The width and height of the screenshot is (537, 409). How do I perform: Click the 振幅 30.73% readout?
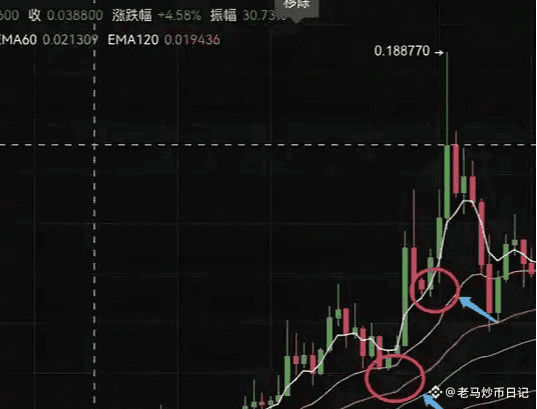coord(248,15)
